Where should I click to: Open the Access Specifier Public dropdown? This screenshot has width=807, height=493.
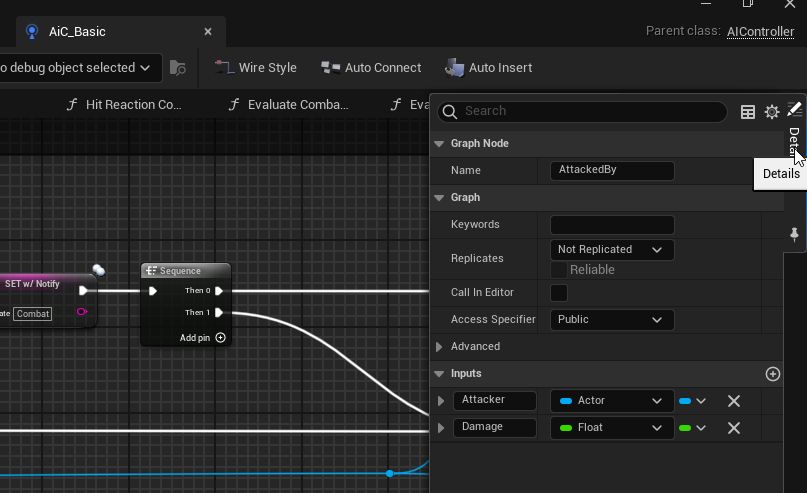click(612, 320)
